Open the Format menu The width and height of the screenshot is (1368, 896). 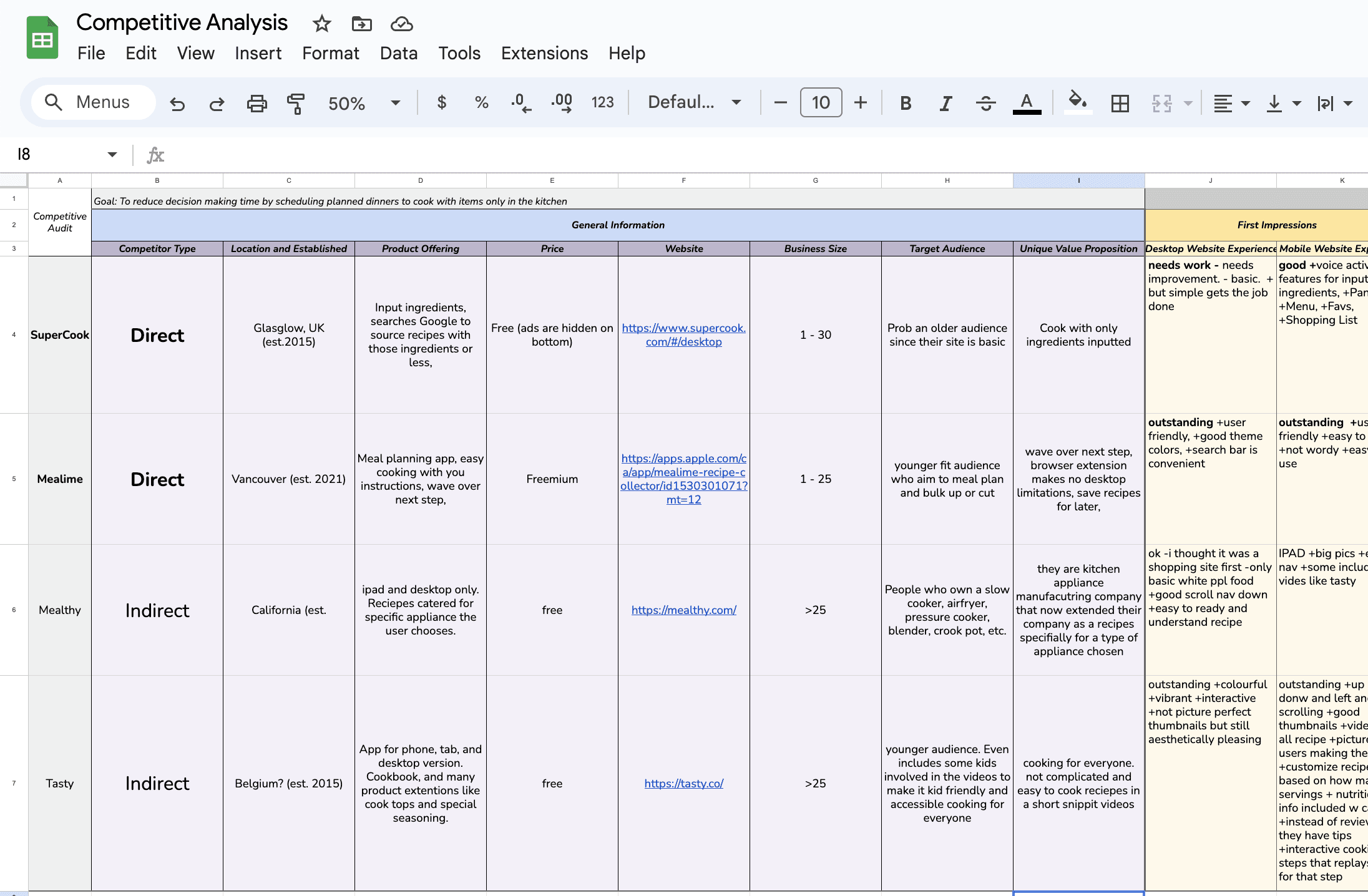pos(330,53)
